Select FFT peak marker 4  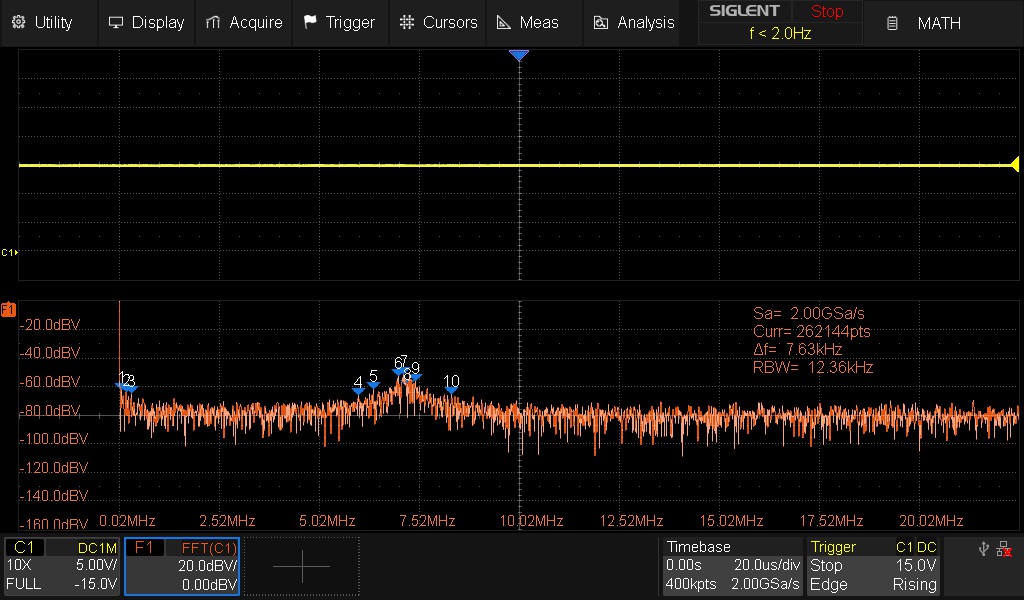coord(358,385)
